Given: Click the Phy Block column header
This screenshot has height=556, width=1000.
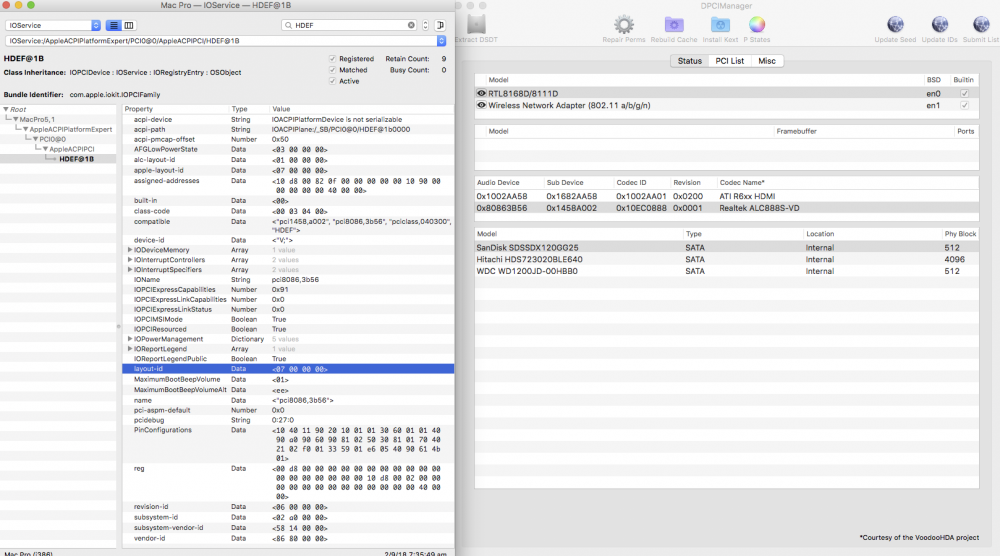Looking at the screenshot, I should coord(960,234).
